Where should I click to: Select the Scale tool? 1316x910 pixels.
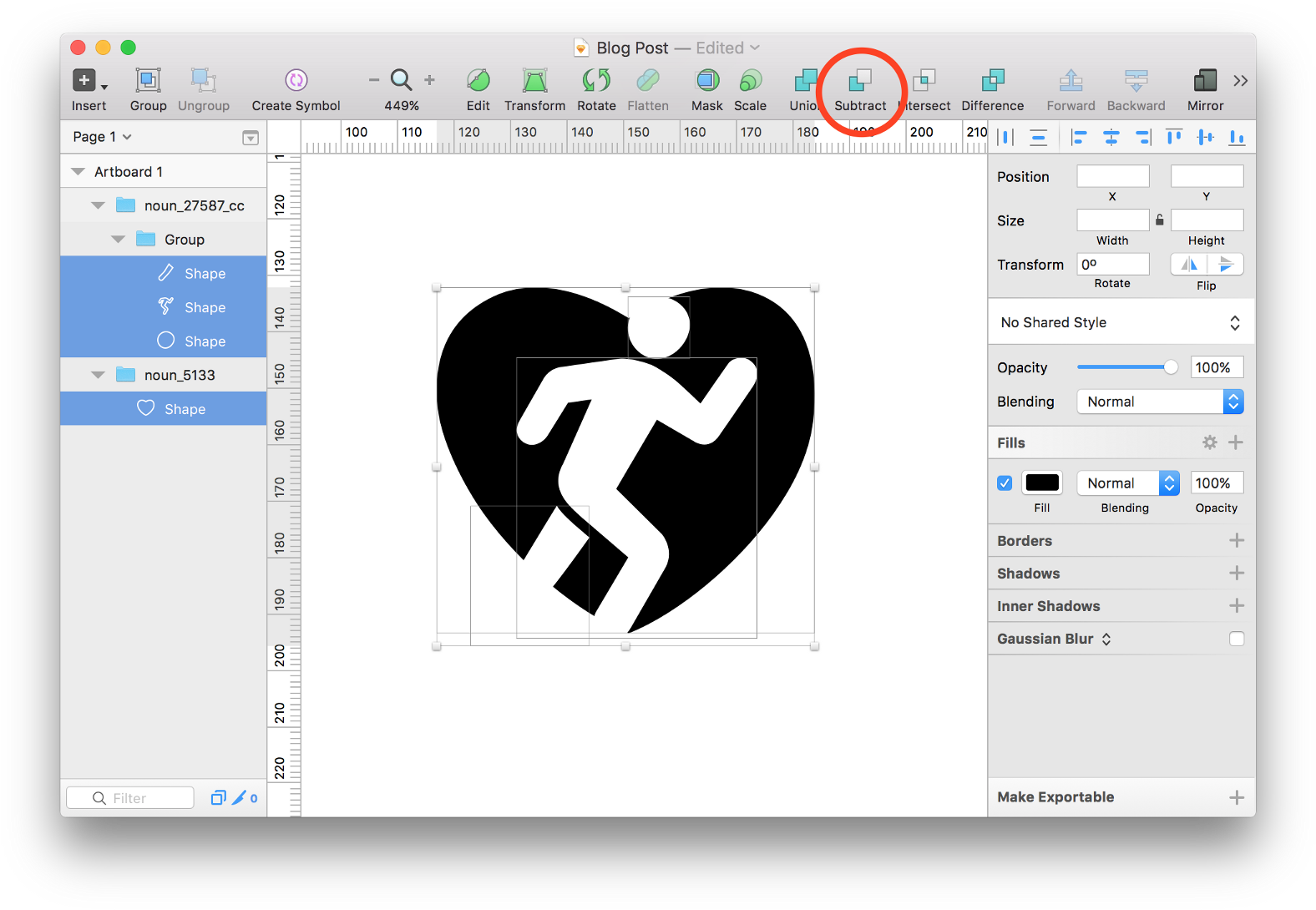750,81
